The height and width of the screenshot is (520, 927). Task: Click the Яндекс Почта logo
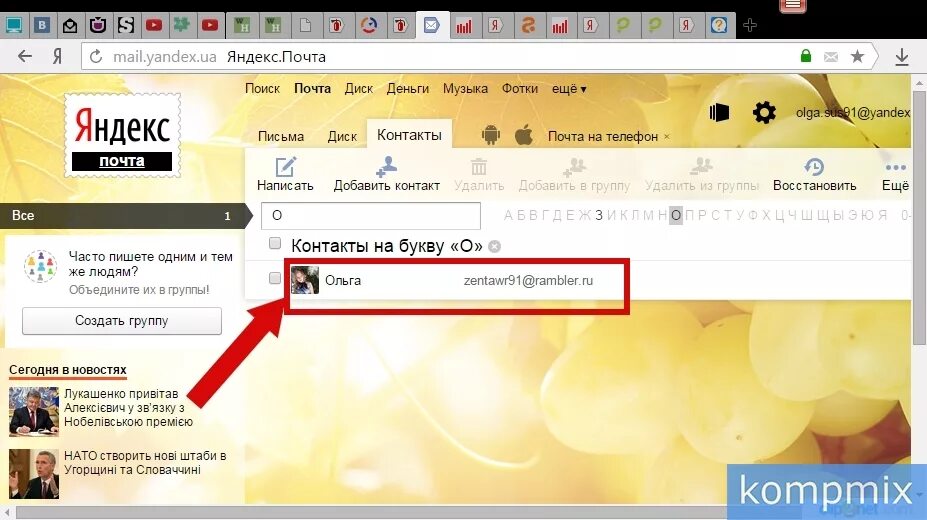[x=122, y=136]
